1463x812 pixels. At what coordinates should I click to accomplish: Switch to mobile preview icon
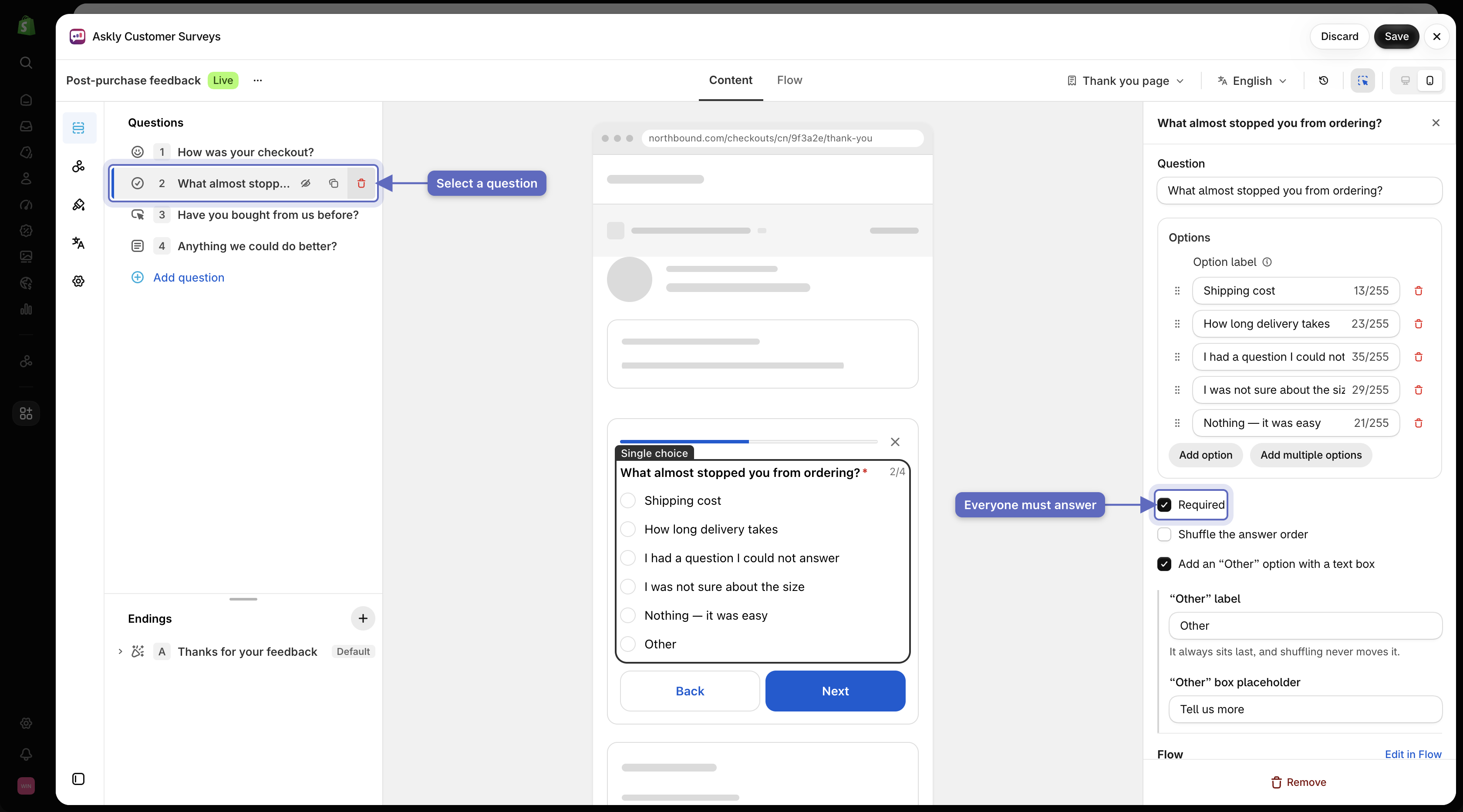1429,81
